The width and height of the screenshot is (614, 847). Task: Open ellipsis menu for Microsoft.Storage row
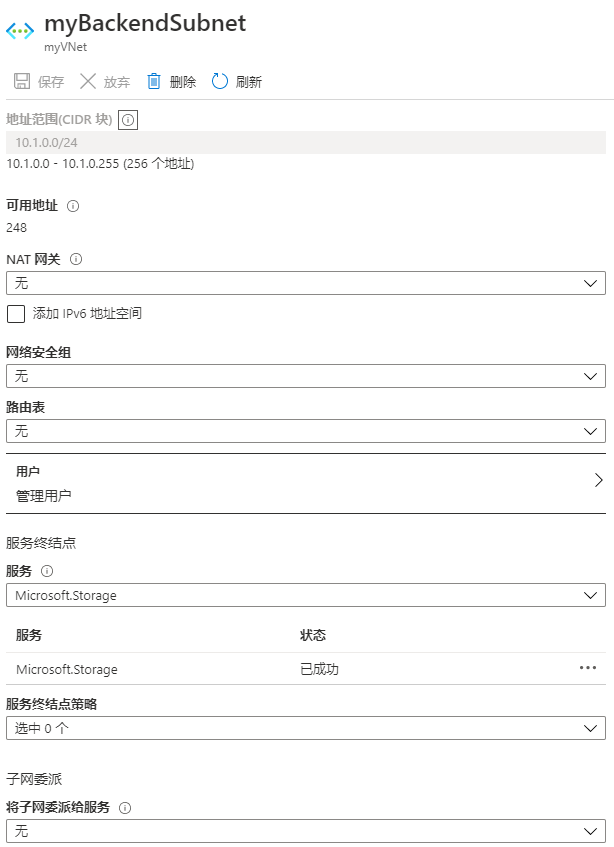(x=588, y=668)
